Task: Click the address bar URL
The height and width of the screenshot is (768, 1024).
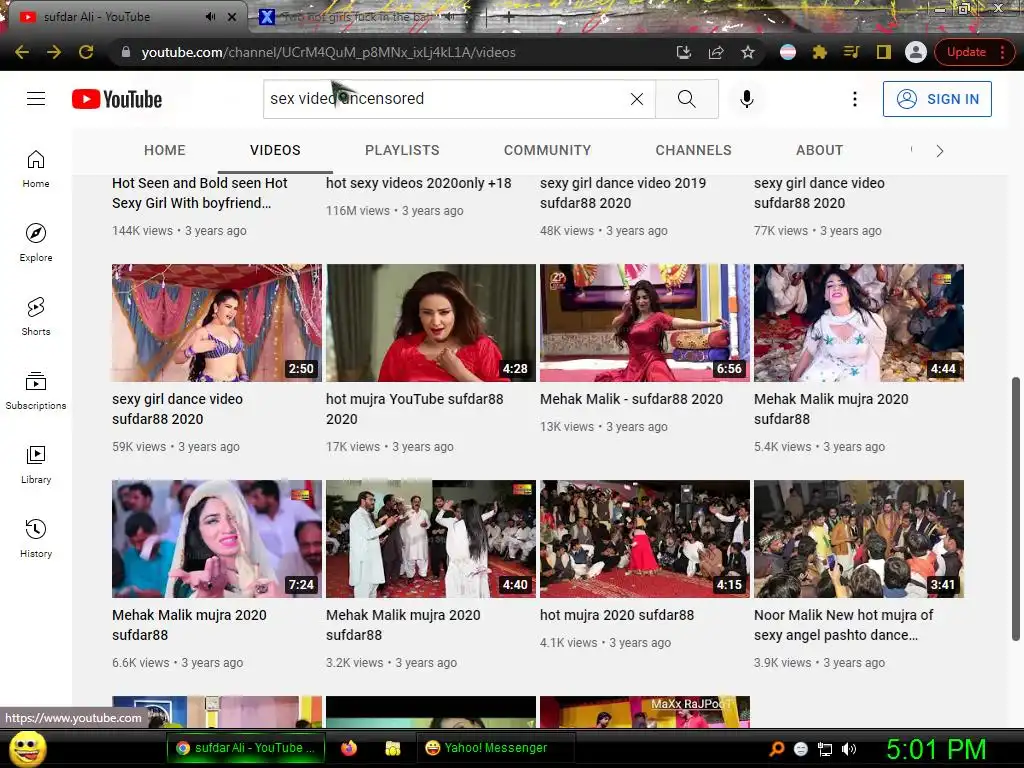Action: click(328, 52)
